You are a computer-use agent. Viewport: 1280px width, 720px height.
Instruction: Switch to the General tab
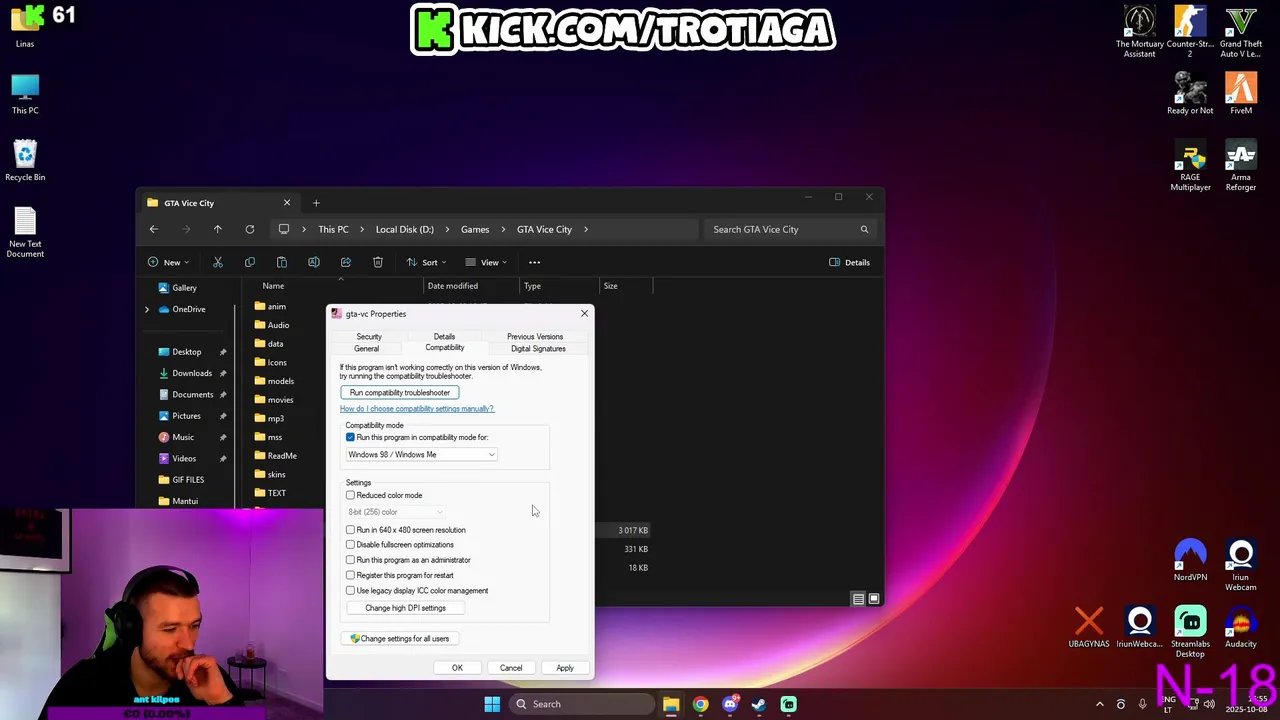point(366,349)
